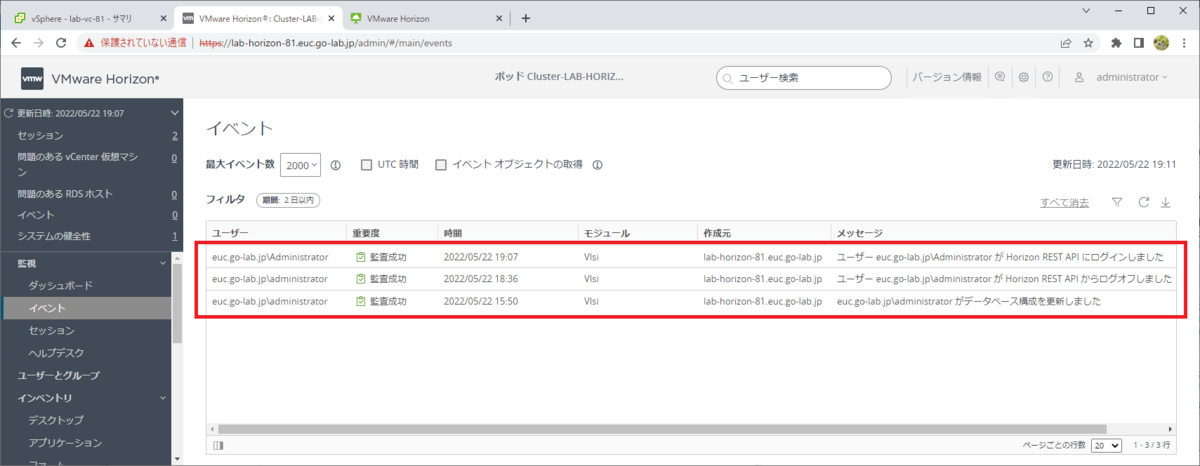The image size is (1200, 466).
Task: Click the column chooser icon below the table
Action: click(218, 445)
